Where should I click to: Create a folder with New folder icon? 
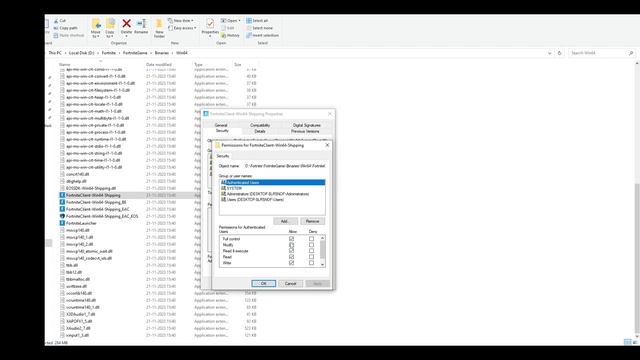(x=159, y=24)
